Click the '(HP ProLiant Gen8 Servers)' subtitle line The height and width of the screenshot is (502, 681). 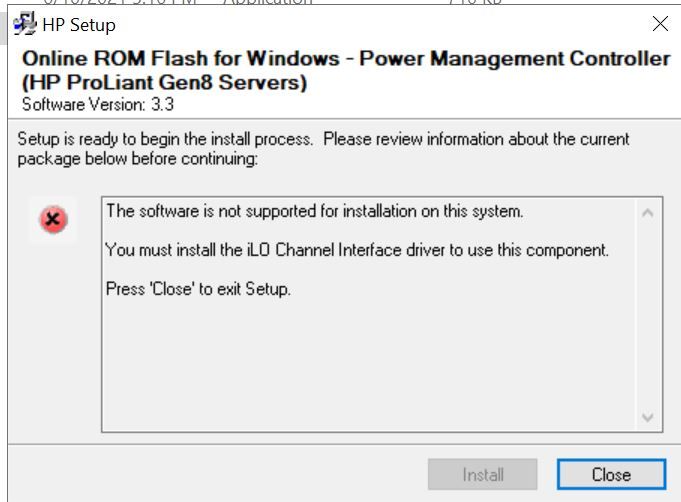pyautogui.click(x=165, y=83)
